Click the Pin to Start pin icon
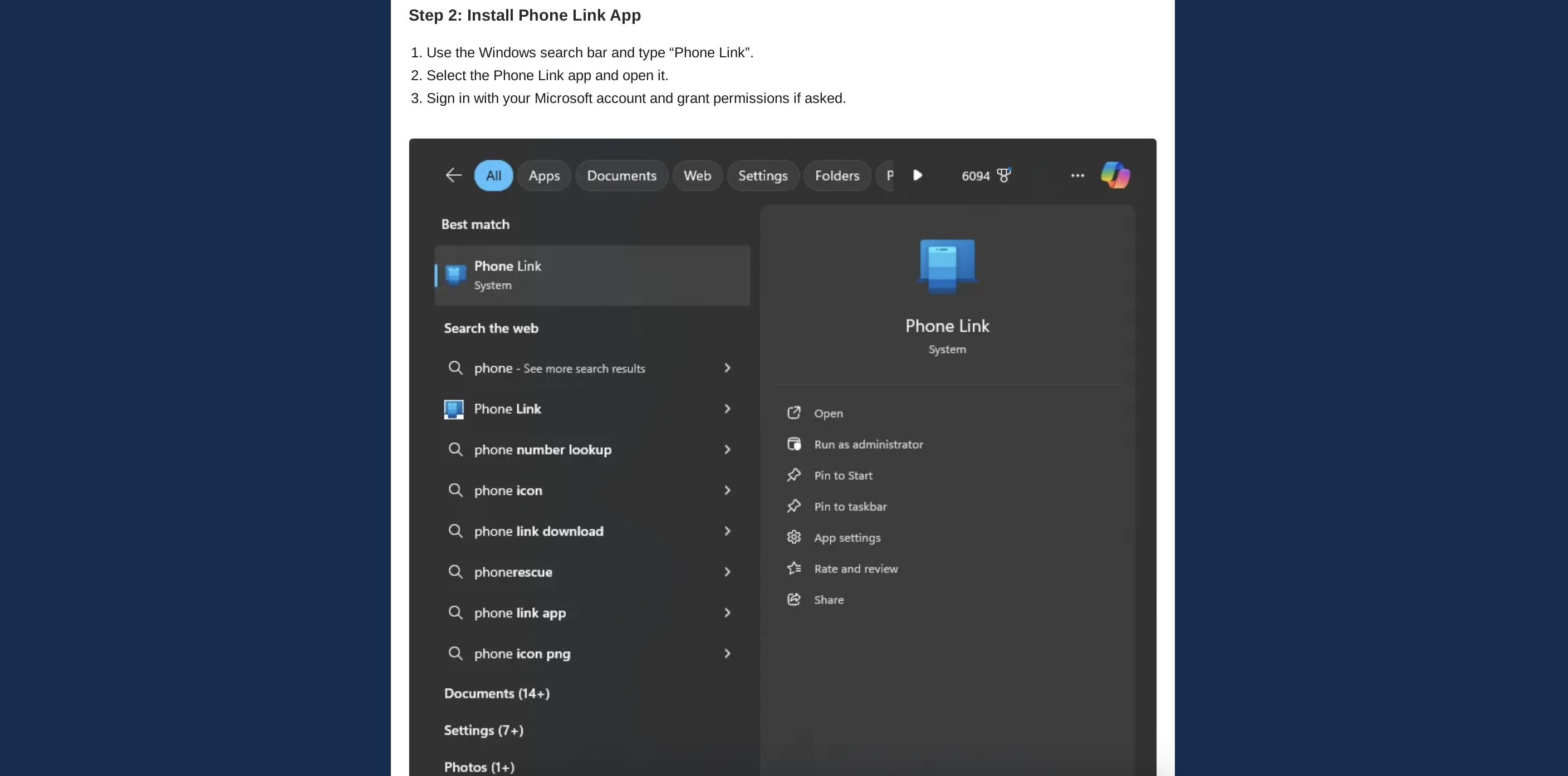 pyautogui.click(x=793, y=475)
